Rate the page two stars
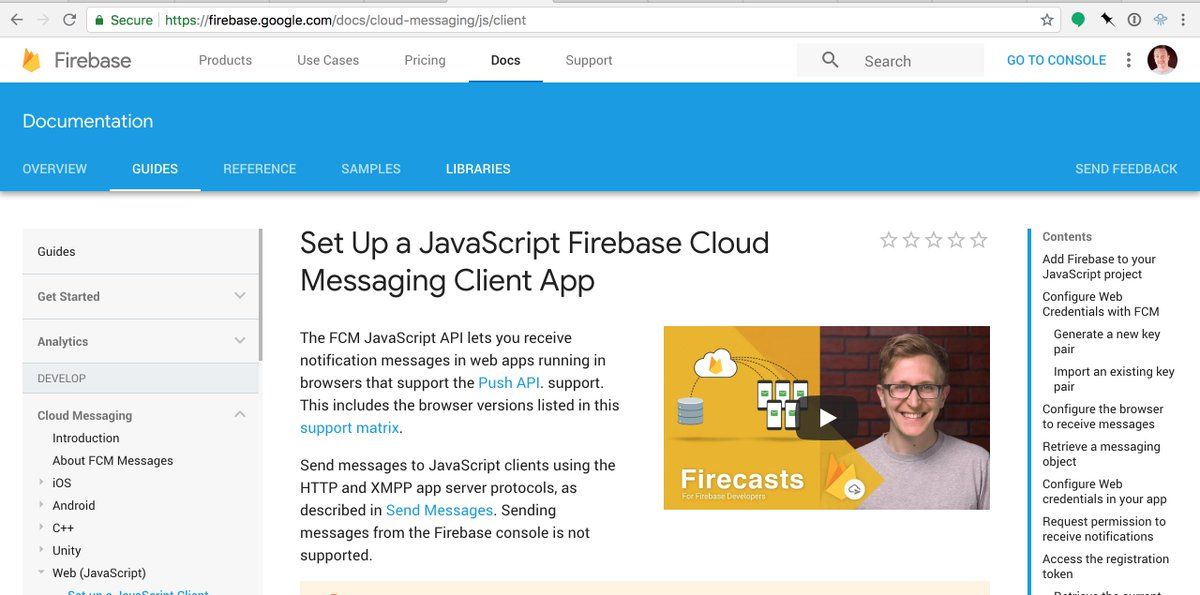 point(911,240)
